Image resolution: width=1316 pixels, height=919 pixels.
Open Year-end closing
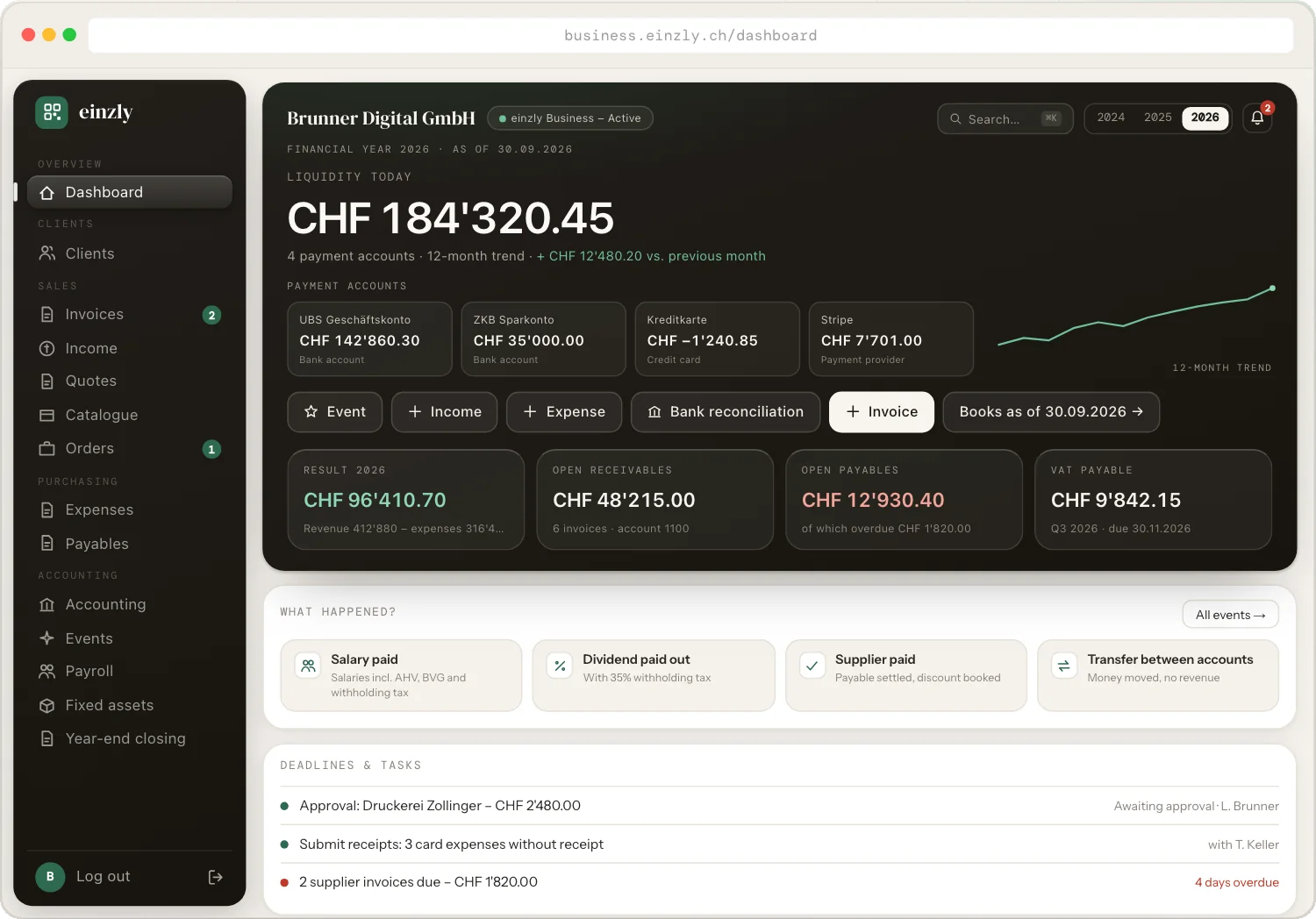point(130,739)
